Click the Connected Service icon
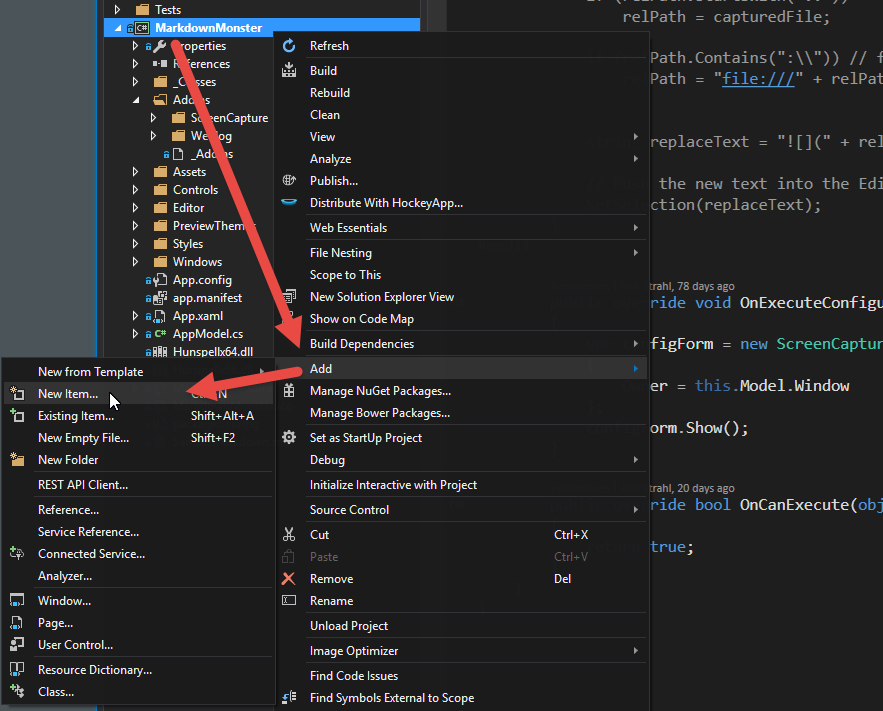 [x=15, y=554]
